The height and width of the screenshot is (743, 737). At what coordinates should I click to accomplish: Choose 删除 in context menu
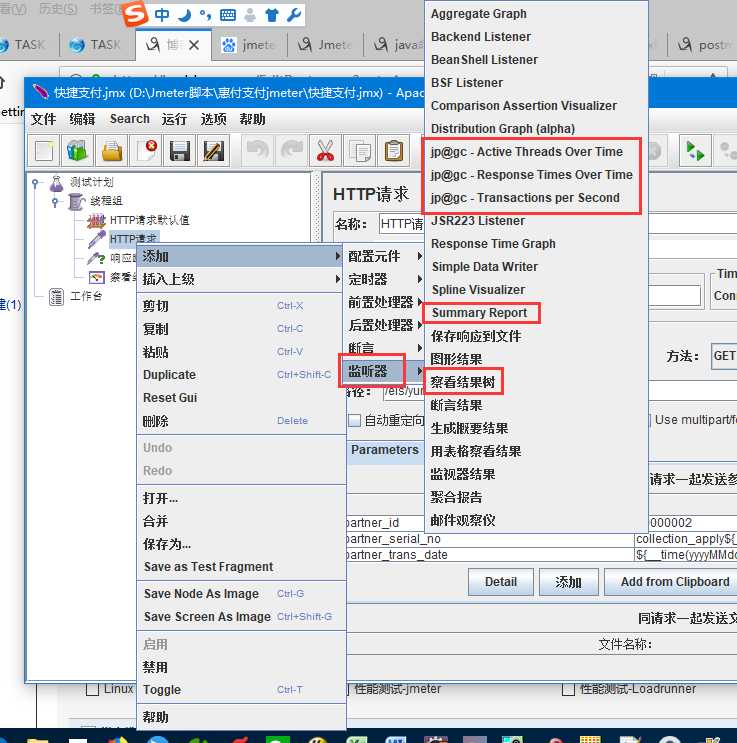(241, 421)
